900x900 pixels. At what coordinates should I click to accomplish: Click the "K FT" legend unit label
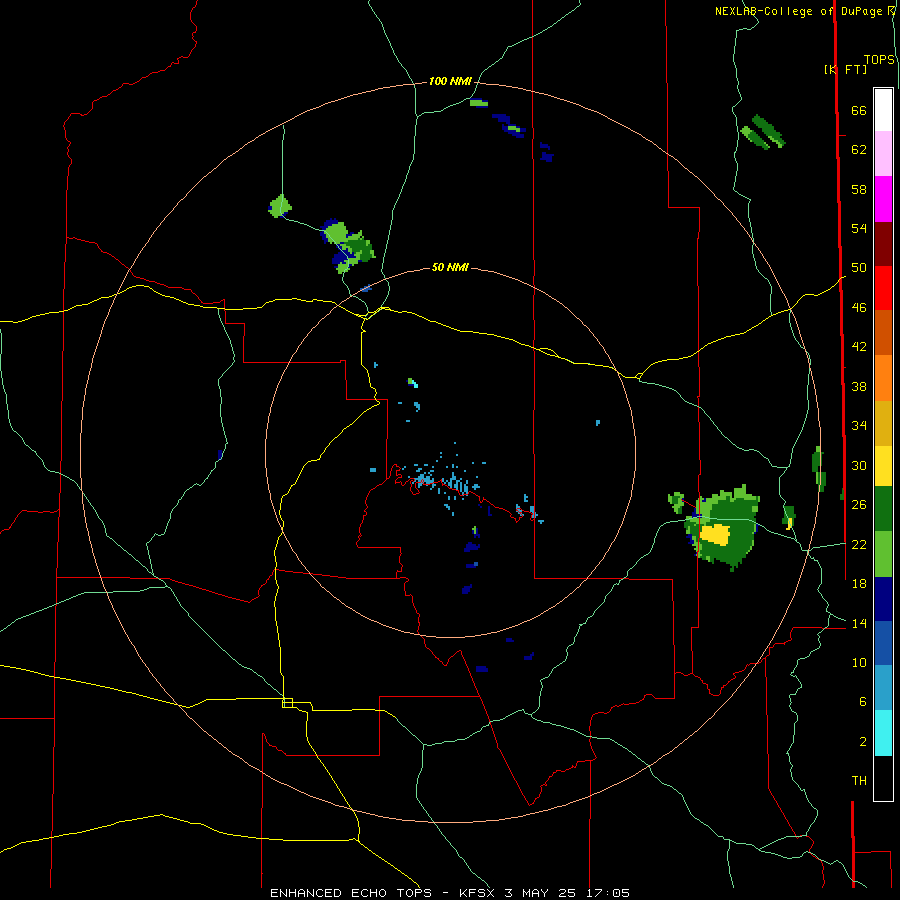[x=845, y=69]
